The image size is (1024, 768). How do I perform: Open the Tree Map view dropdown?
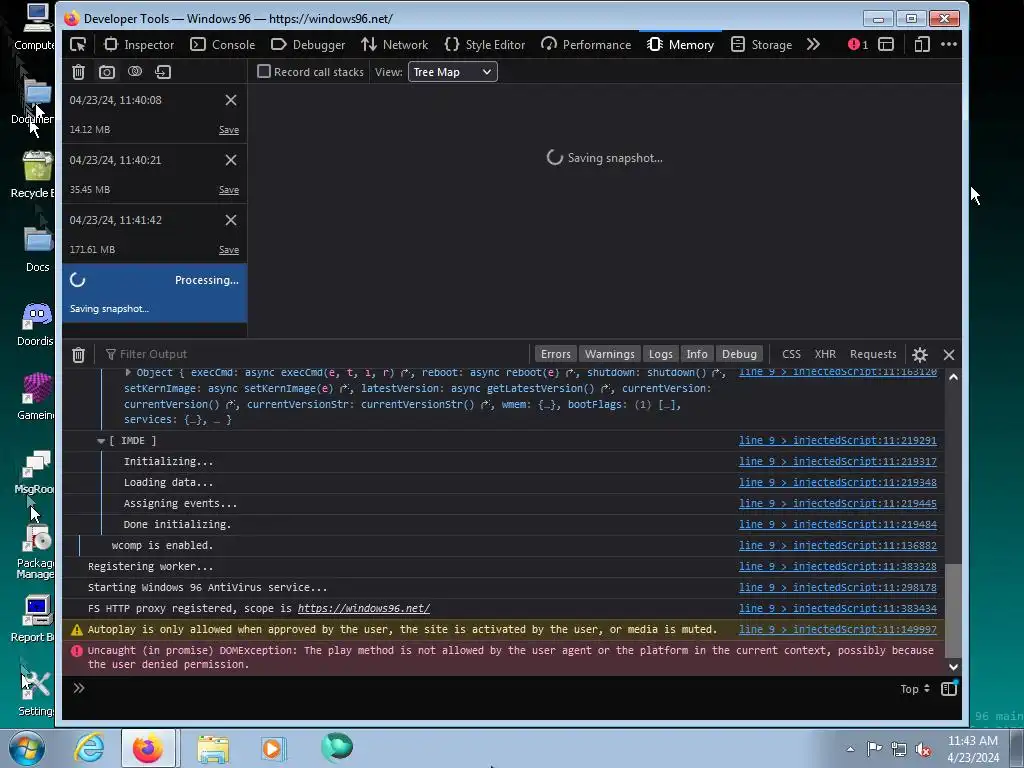tap(453, 72)
